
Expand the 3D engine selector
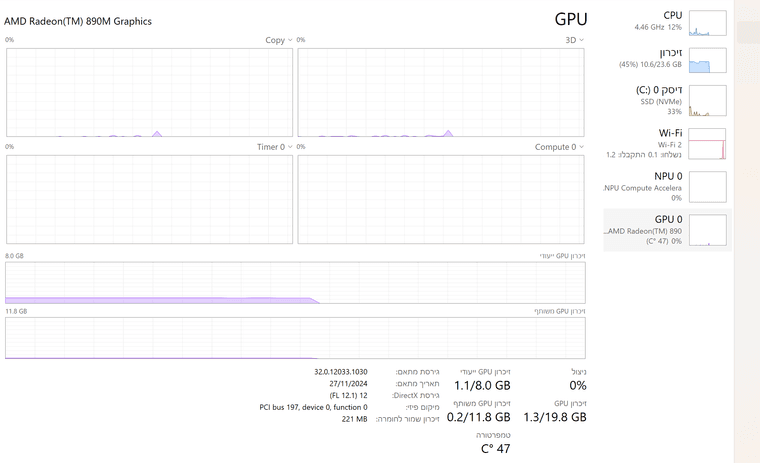click(x=573, y=40)
